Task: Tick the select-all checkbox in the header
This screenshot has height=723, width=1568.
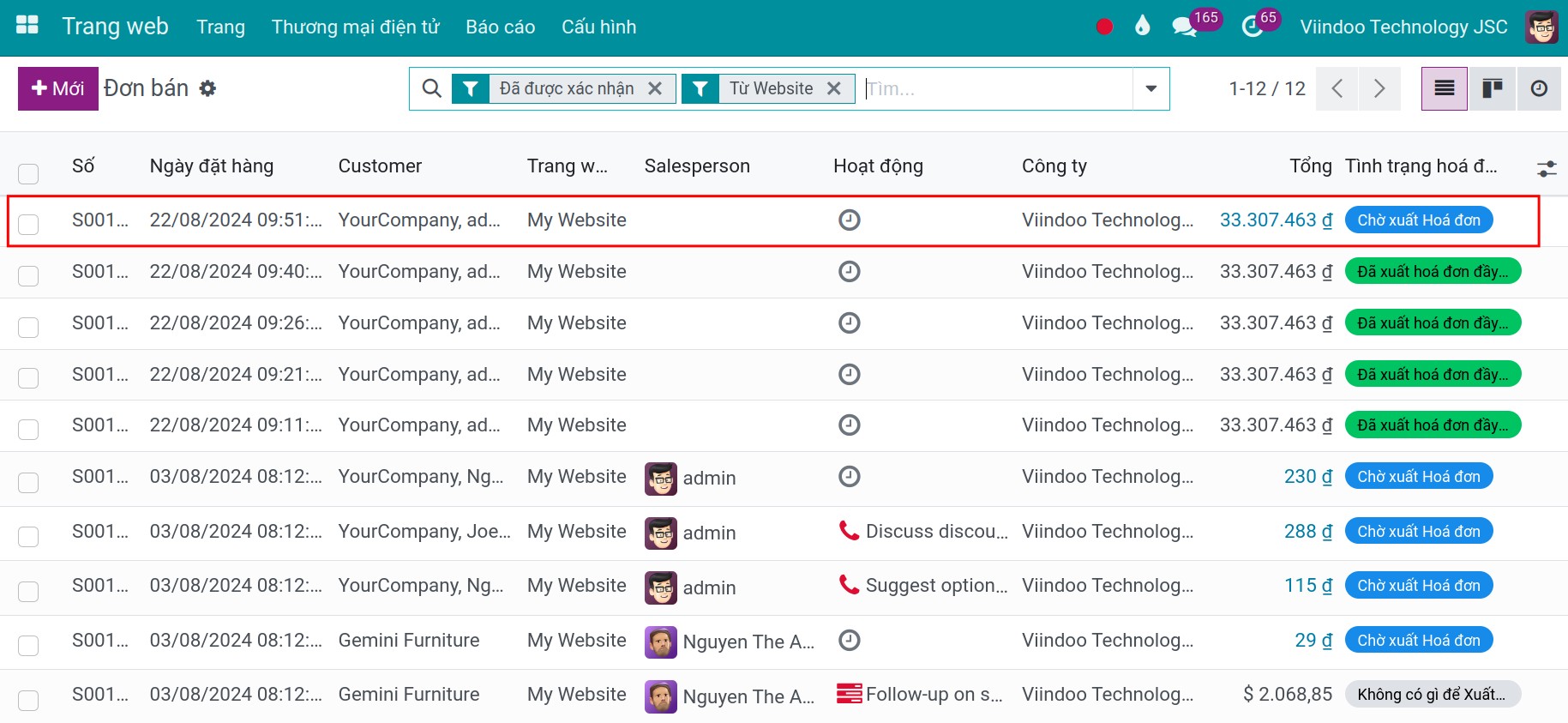Action: click(x=28, y=174)
